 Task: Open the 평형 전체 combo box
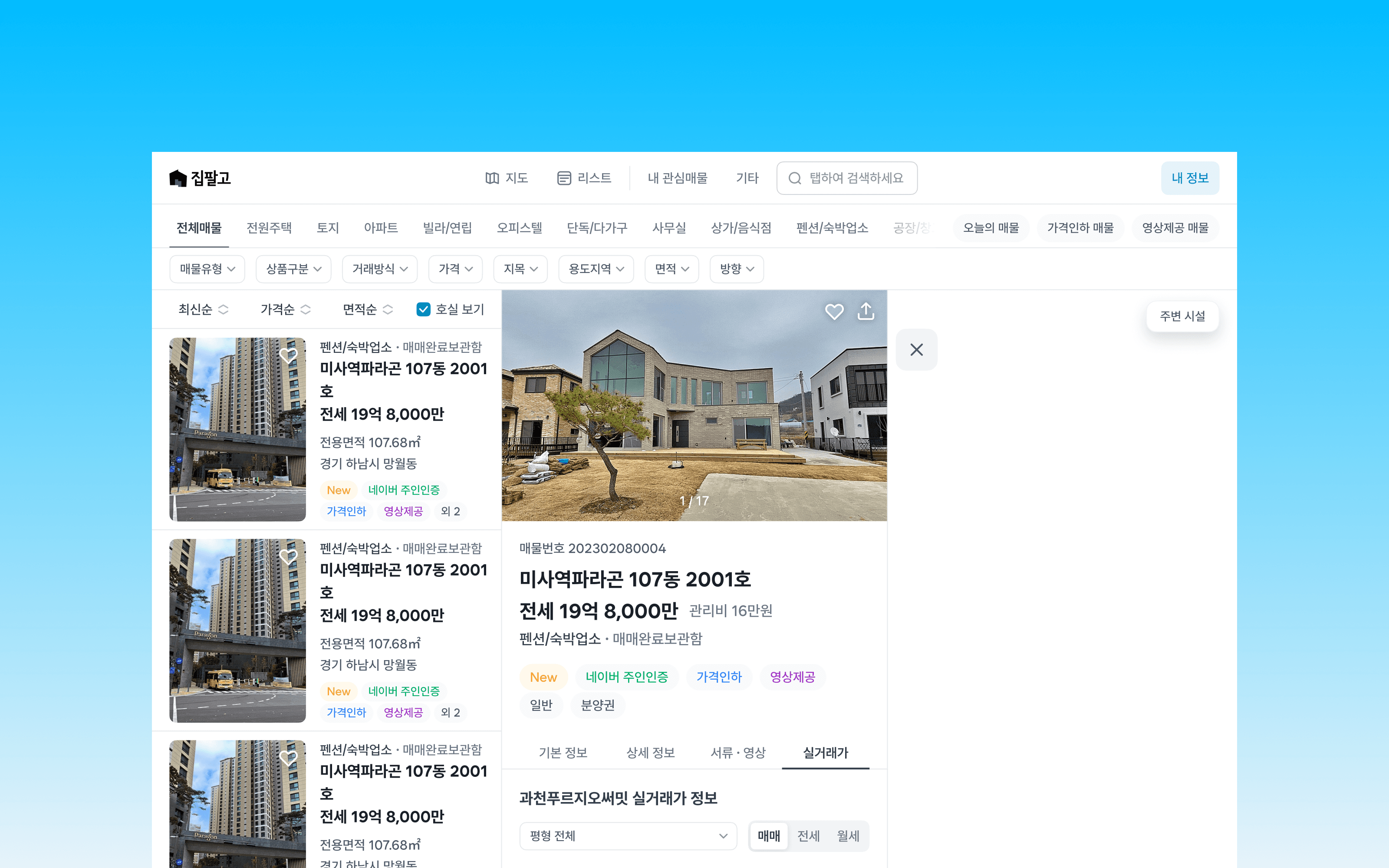[x=628, y=836]
